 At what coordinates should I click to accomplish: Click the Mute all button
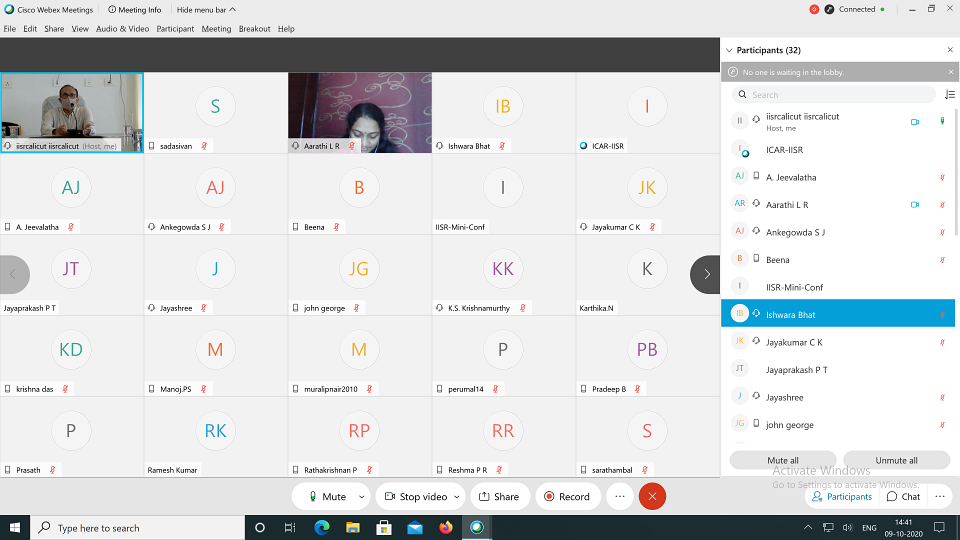click(x=782, y=460)
